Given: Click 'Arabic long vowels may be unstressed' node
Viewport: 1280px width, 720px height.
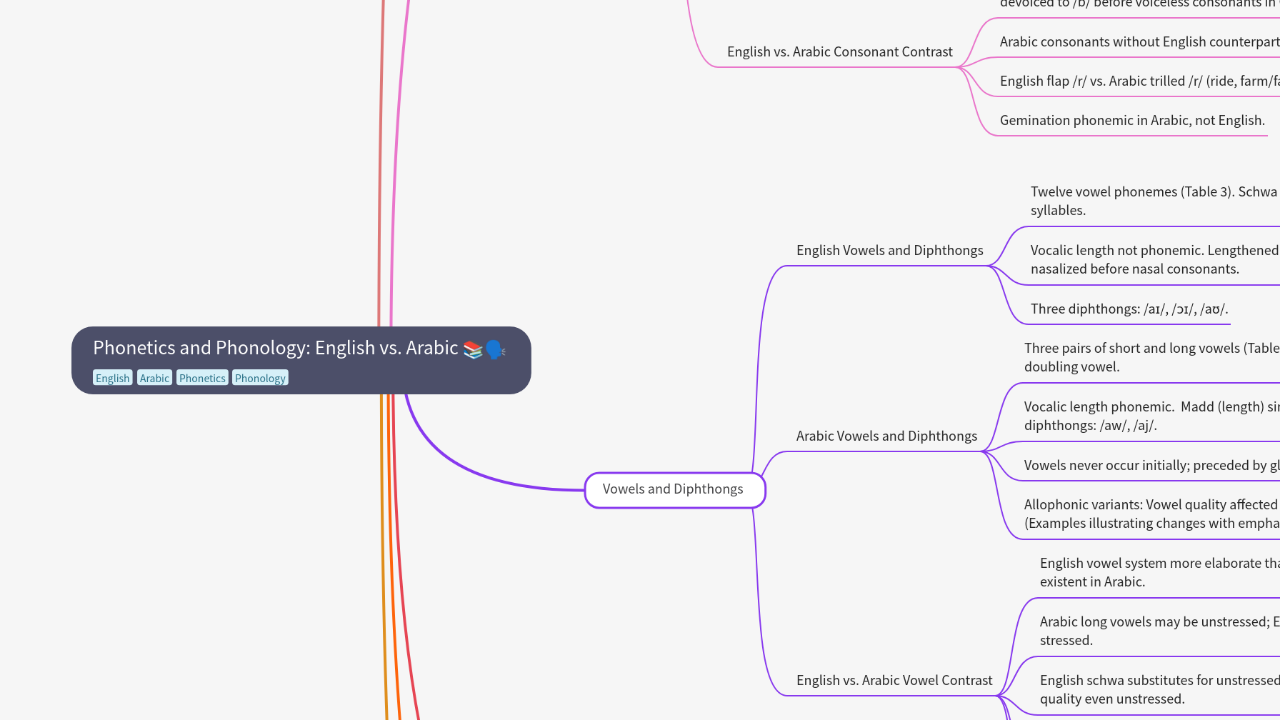Looking at the screenshot, I should pyautogui.click(x=1158, y=630).
